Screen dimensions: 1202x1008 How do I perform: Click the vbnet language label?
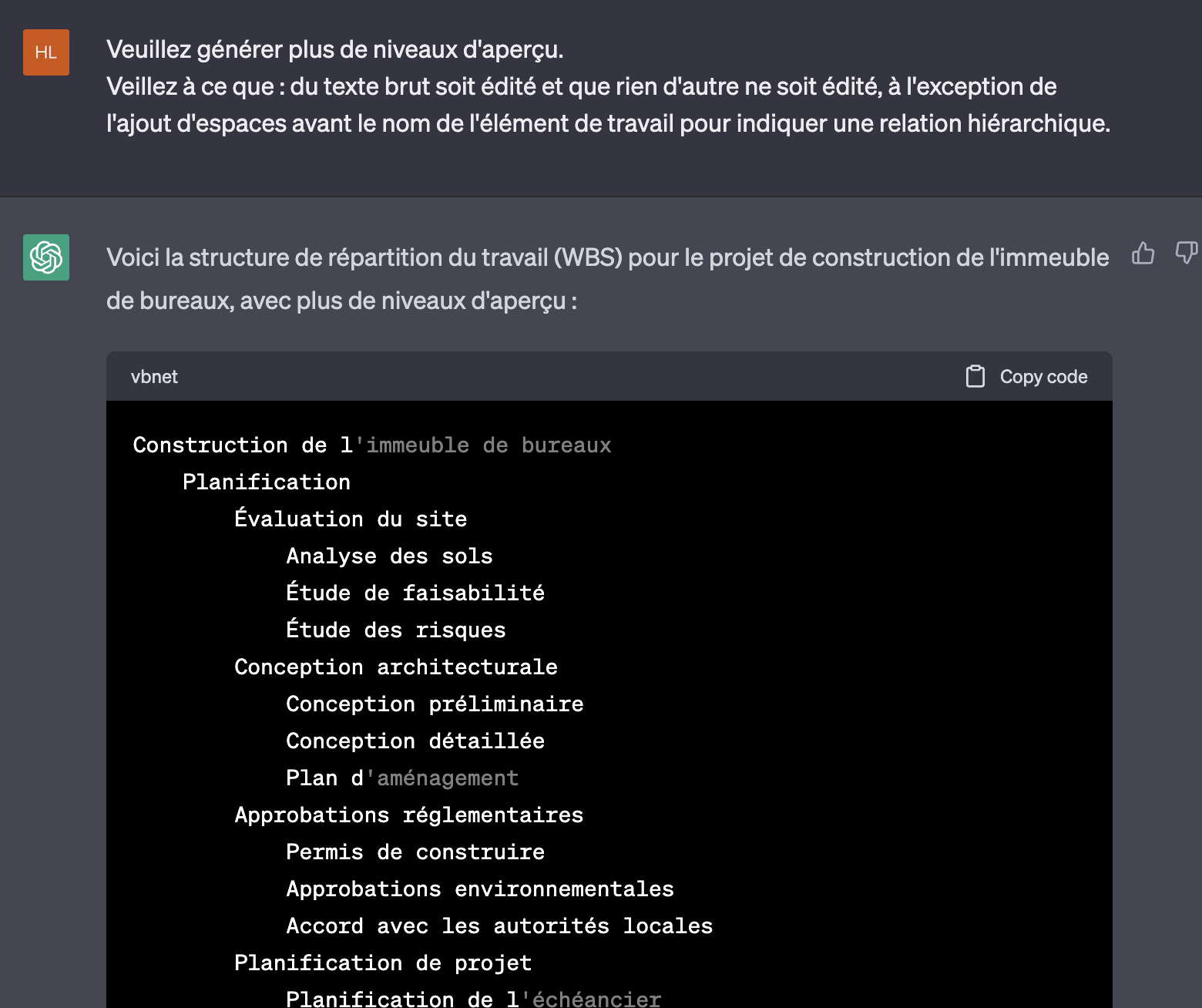154,377
